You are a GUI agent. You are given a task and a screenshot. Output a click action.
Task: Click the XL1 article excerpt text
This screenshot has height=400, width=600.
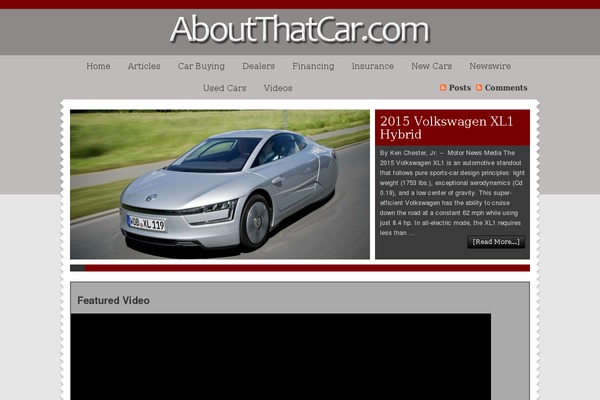click(452, 193)
